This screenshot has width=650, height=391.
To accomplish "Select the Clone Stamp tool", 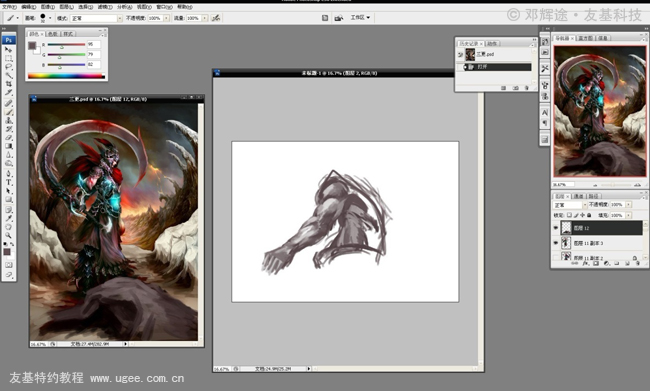I will point(8,120).
